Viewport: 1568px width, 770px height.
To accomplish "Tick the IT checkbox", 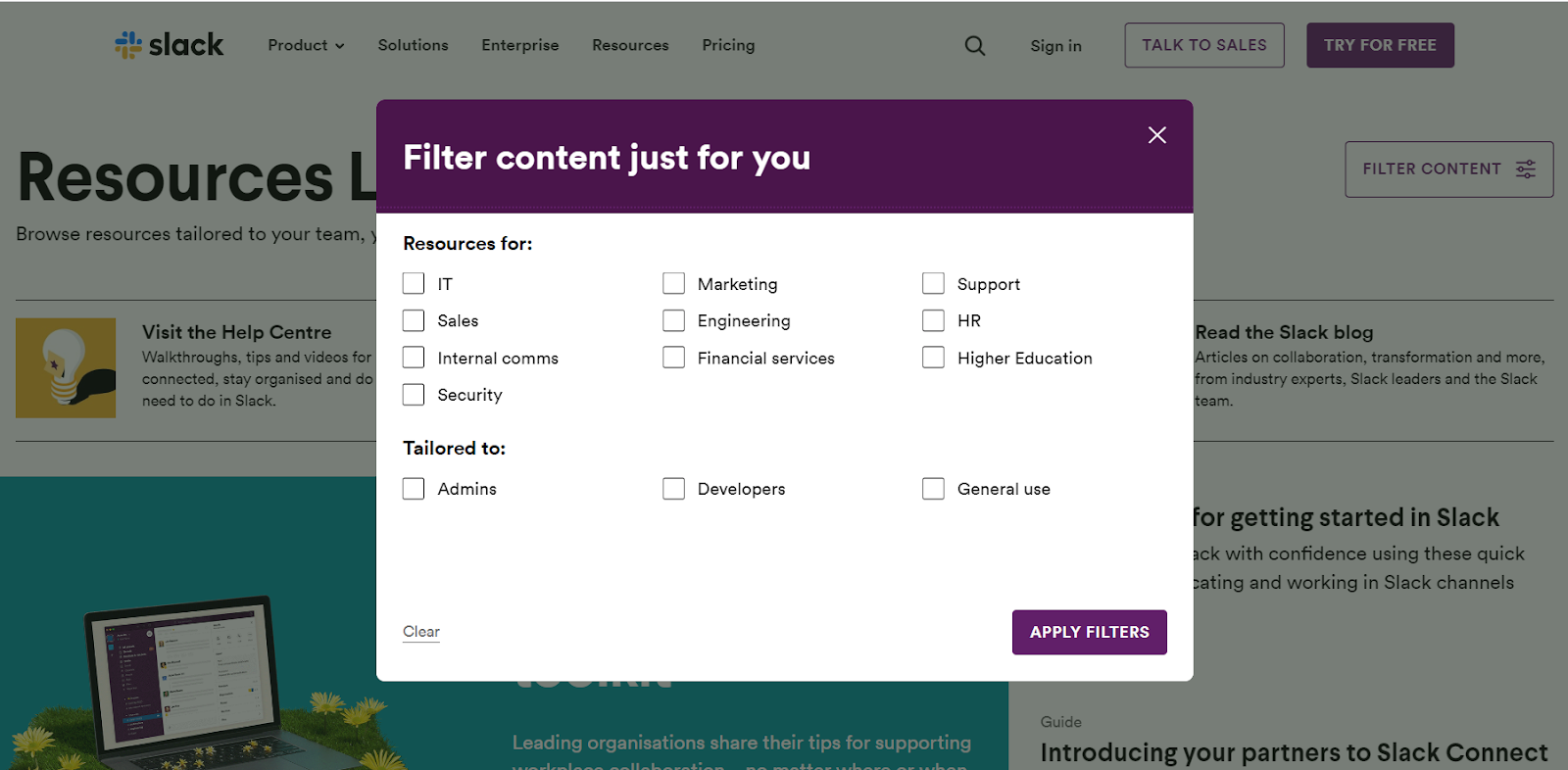I will (414, 283).
